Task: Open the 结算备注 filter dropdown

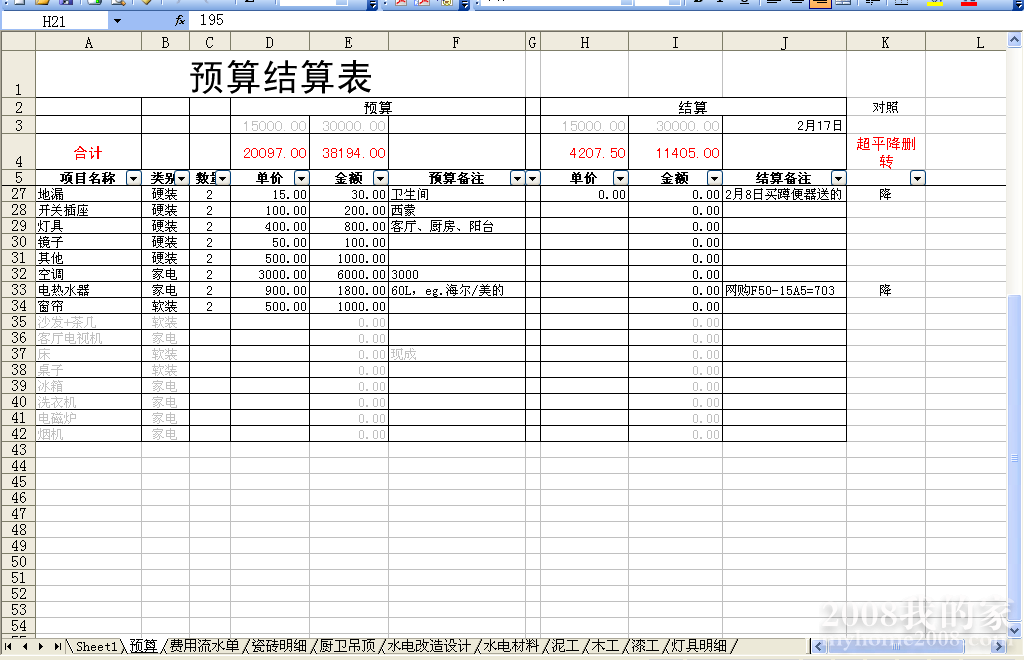Action: coord(838,178)
